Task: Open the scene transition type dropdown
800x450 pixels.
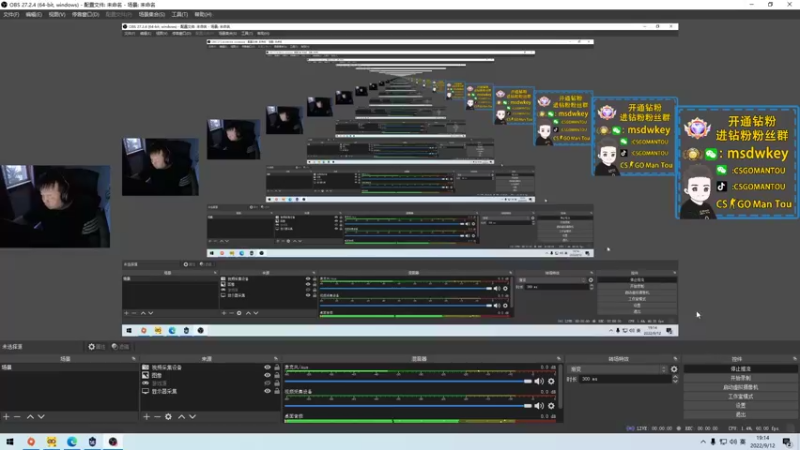Action: (618, 369)
